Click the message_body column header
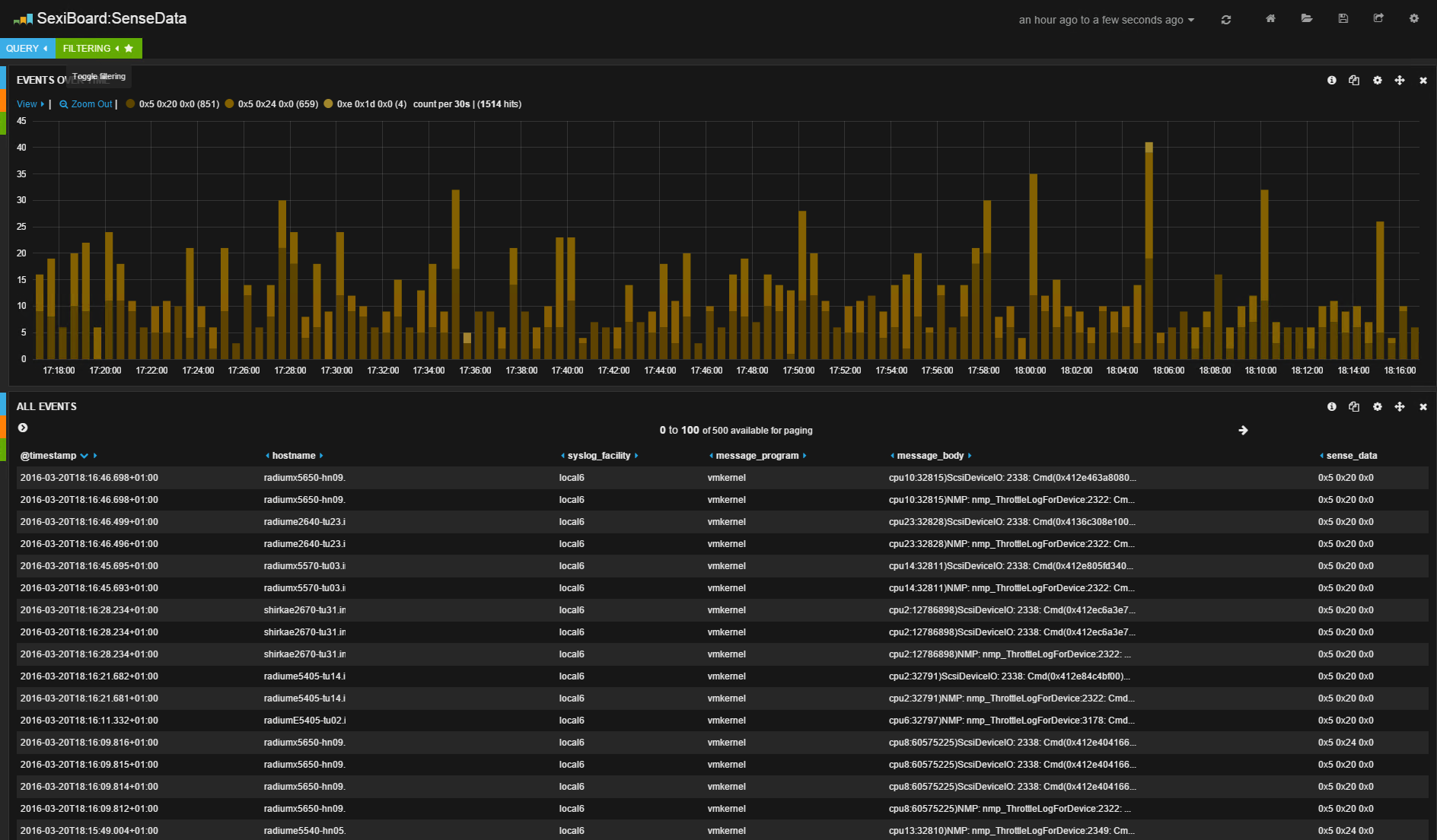 point(930,456)
